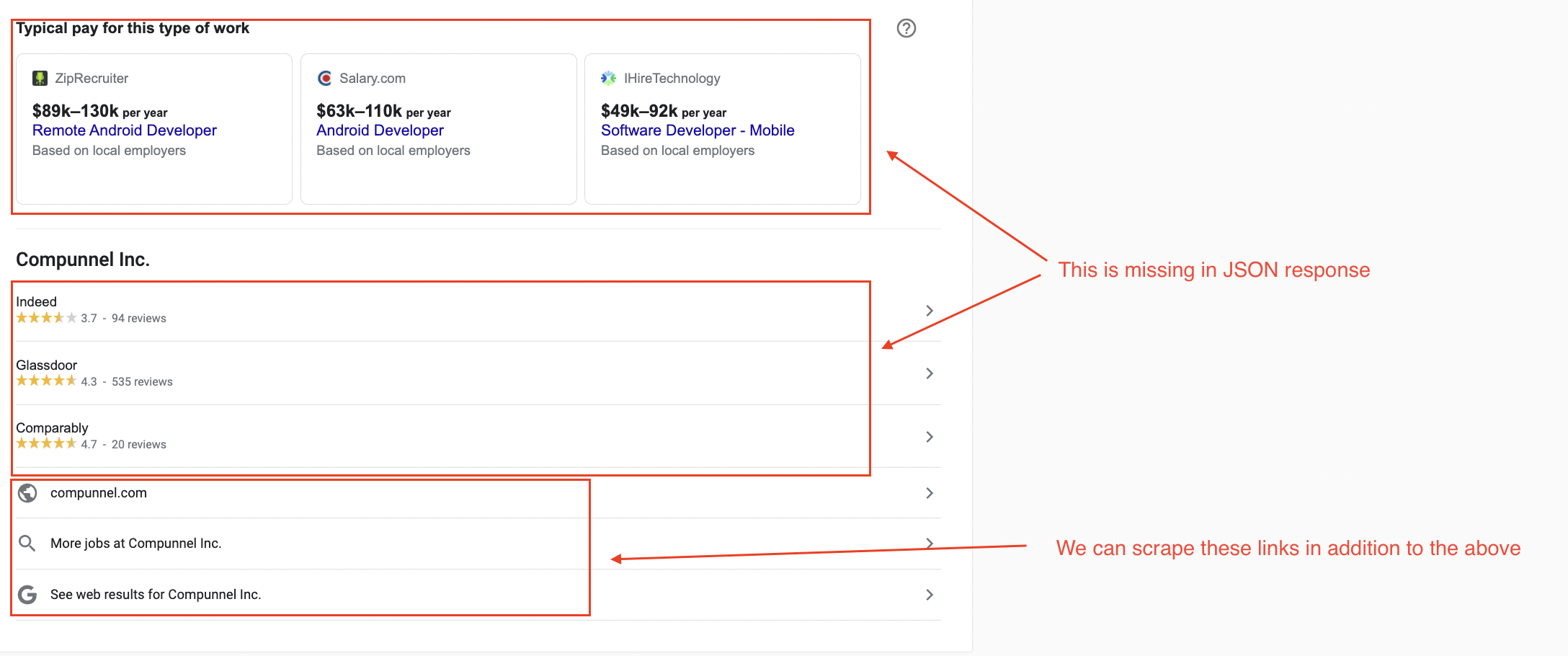This screenshot has height=656, width=1568.
Task: Expand the Comparably reviews row chevron
Action: point(930,437)
